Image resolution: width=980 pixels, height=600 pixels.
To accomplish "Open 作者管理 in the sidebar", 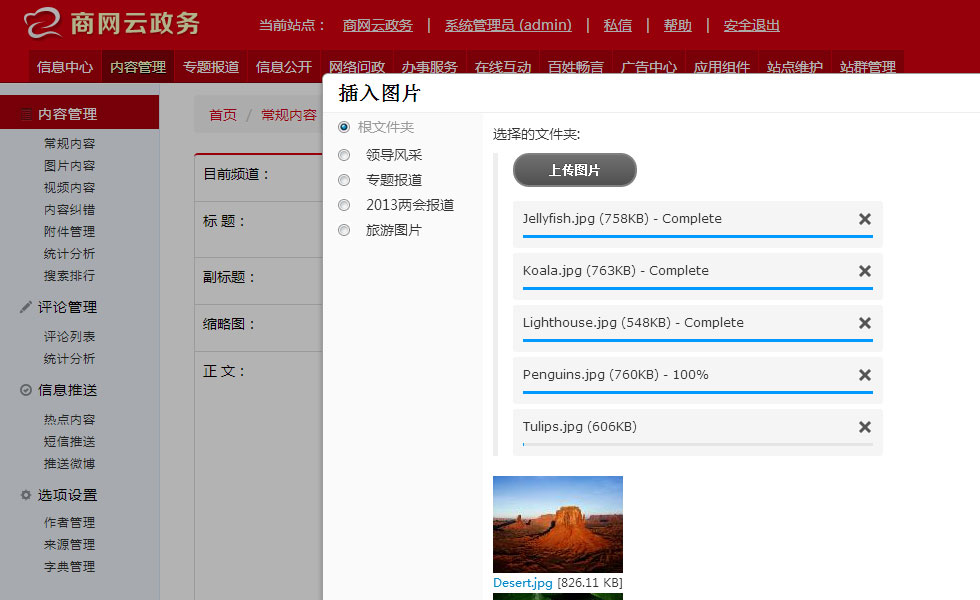I will pos(69,522).
